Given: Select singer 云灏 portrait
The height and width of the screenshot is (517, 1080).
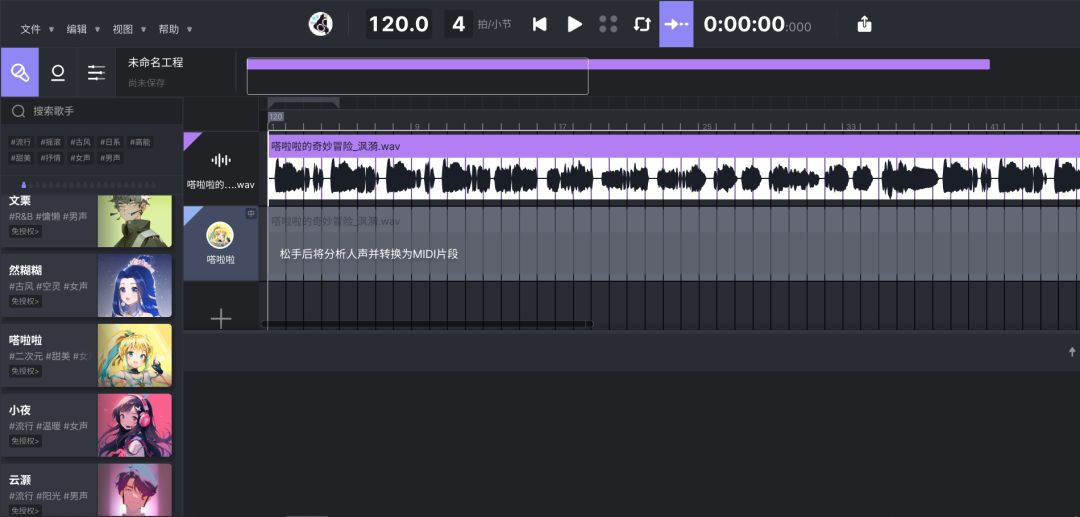Looking at the screenshot, I should click(x=135, y=489).
